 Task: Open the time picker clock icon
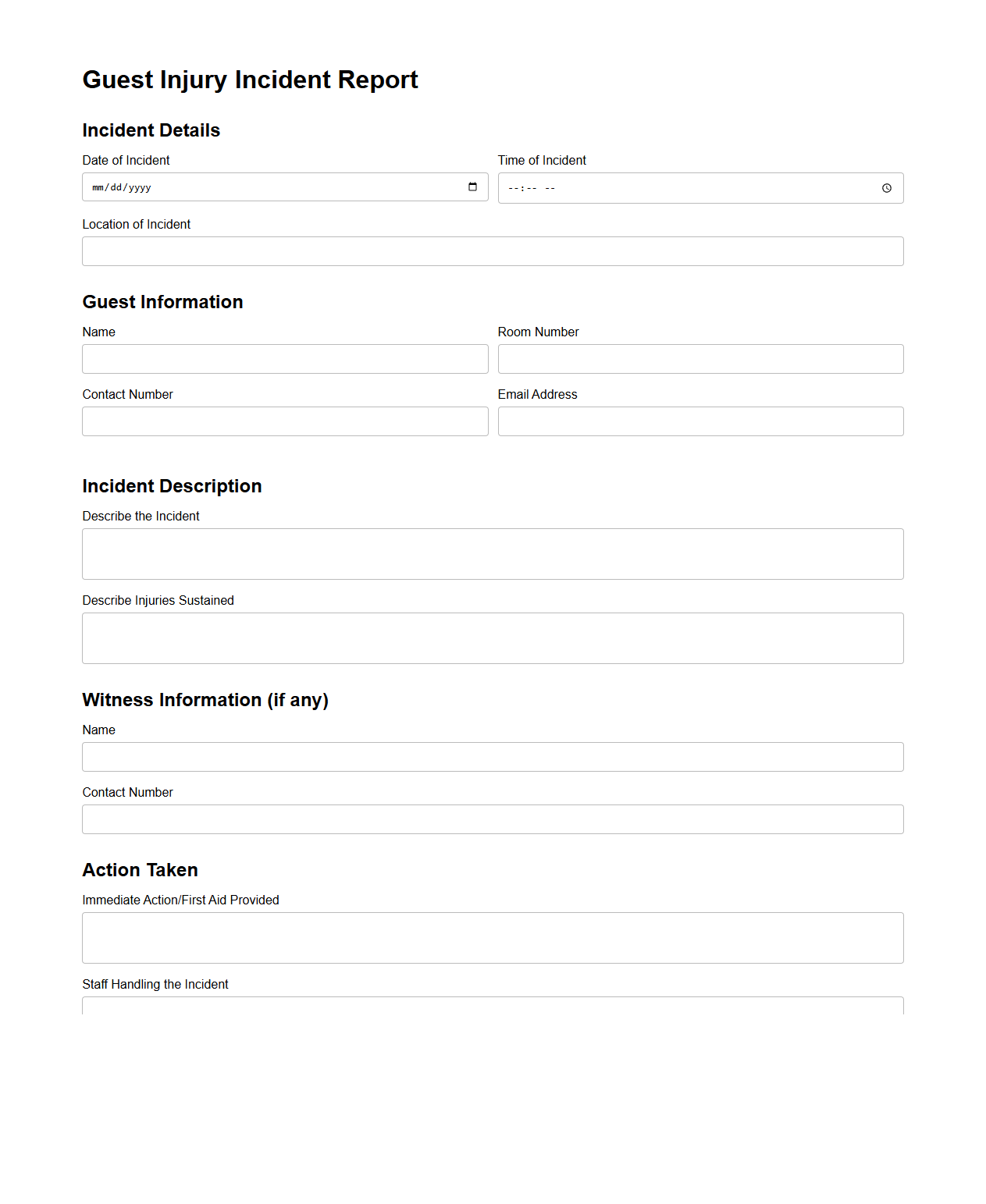[887, 187]
